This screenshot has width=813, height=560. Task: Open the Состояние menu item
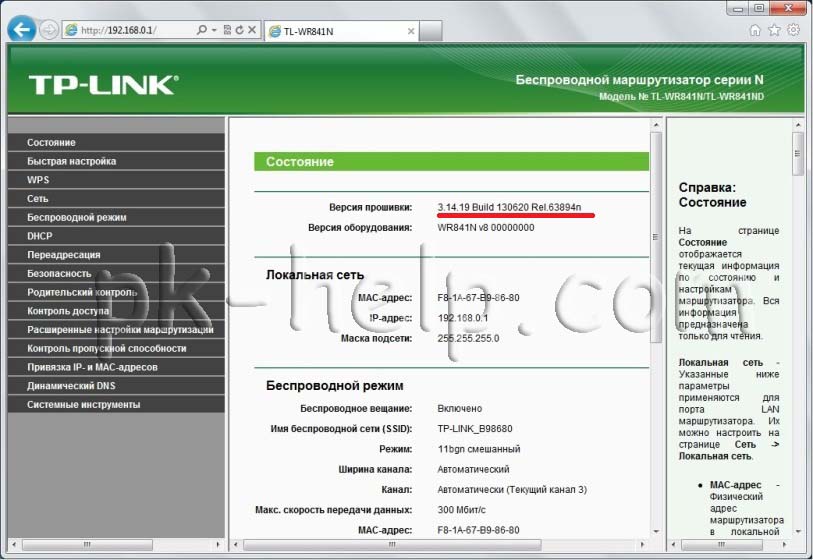coord(117,142)
